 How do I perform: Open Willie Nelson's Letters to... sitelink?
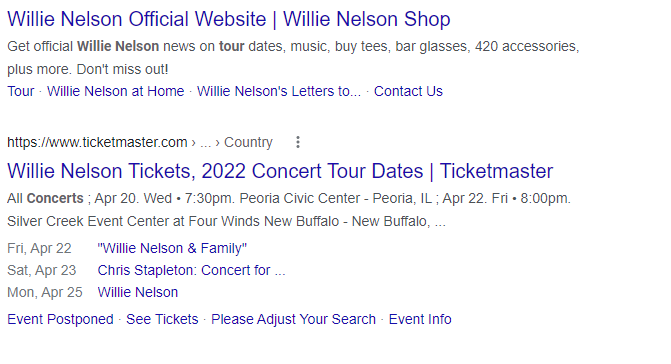pos(279,91)
